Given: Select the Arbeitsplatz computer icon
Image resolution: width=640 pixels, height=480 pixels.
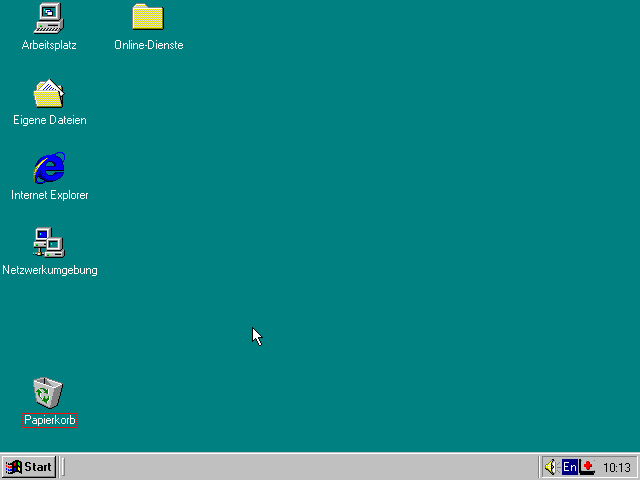Looking at the screenshot, I should [x=49, y=18].
